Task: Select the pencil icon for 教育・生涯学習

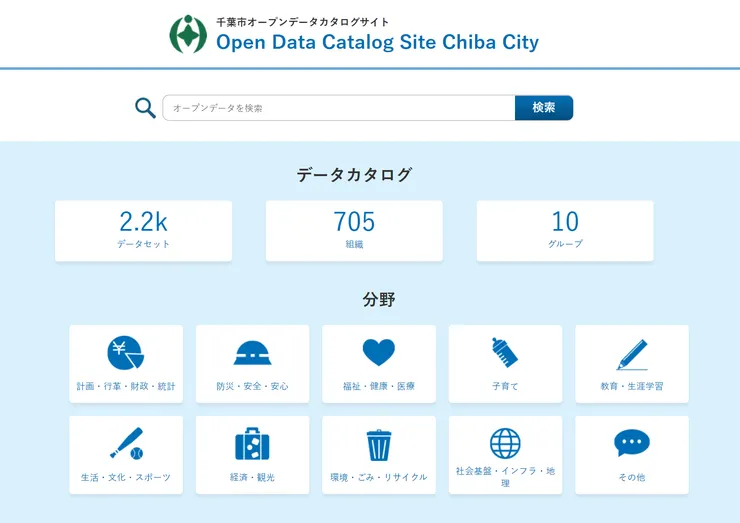Action: 632,354
